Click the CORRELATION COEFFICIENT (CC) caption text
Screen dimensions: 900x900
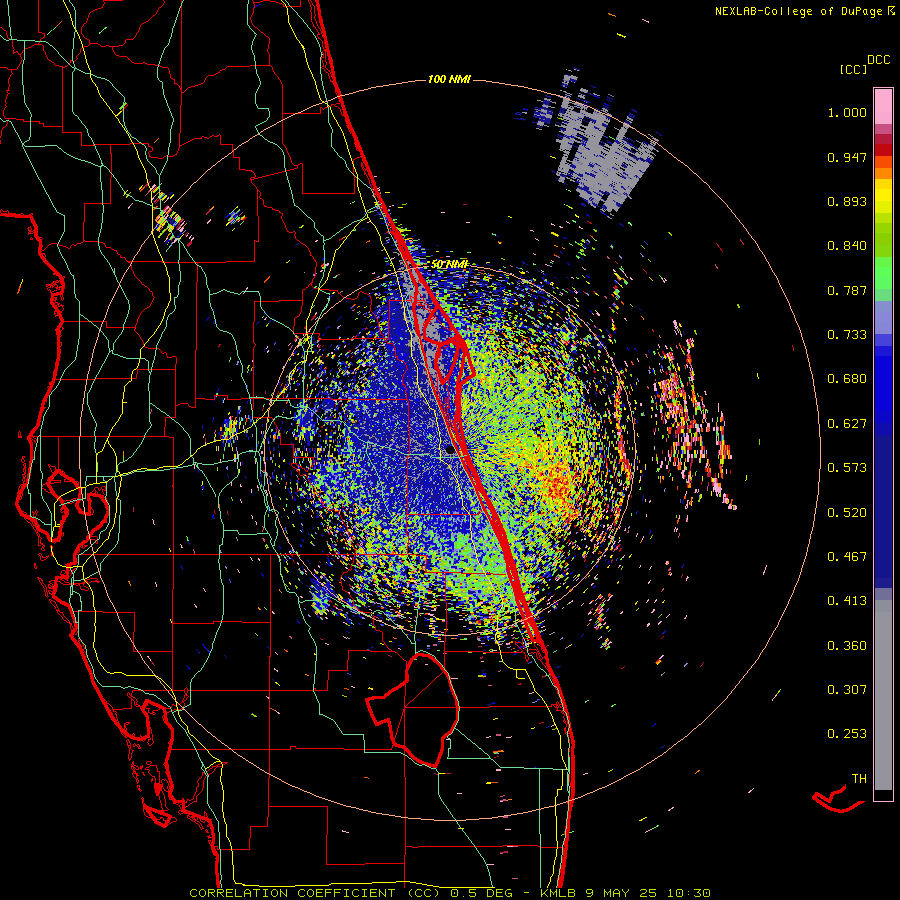click(315, 893)
